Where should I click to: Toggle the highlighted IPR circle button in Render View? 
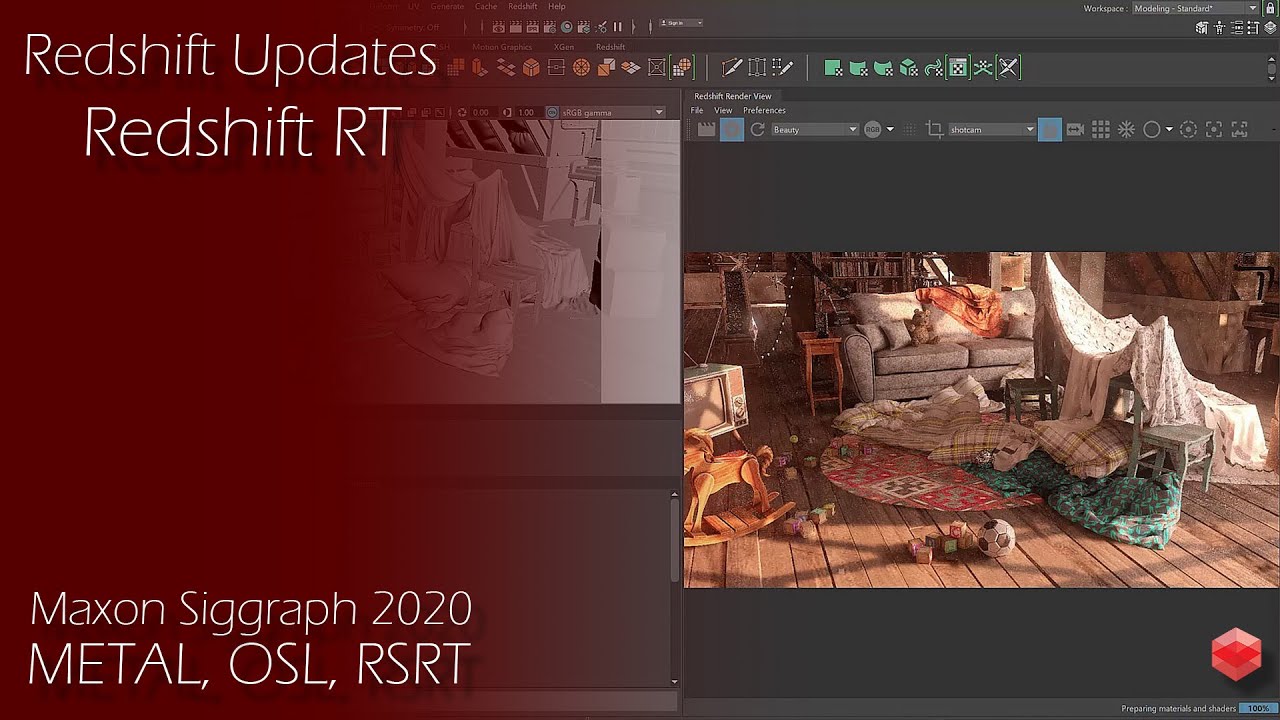(x=732, y=129)
